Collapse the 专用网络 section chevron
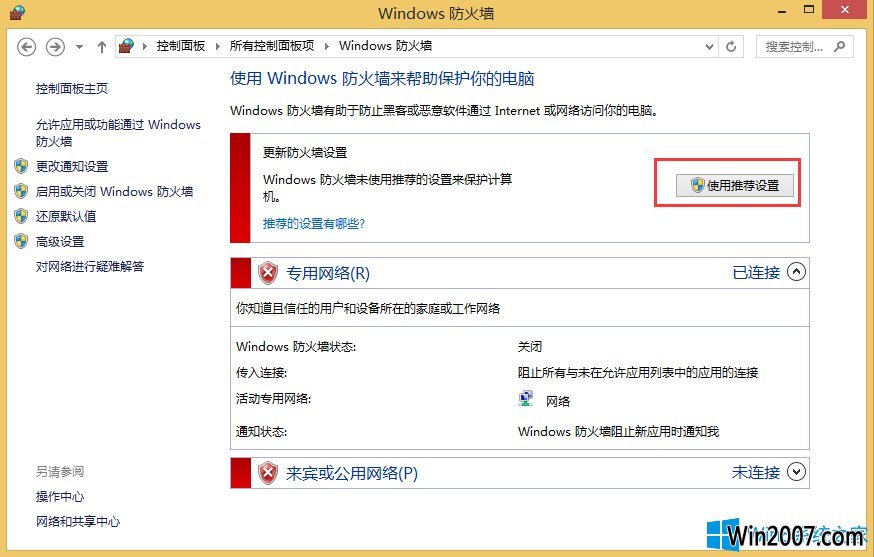Image resolution: width=874 pixels, height=557 pixels. (x=796, y=272)
